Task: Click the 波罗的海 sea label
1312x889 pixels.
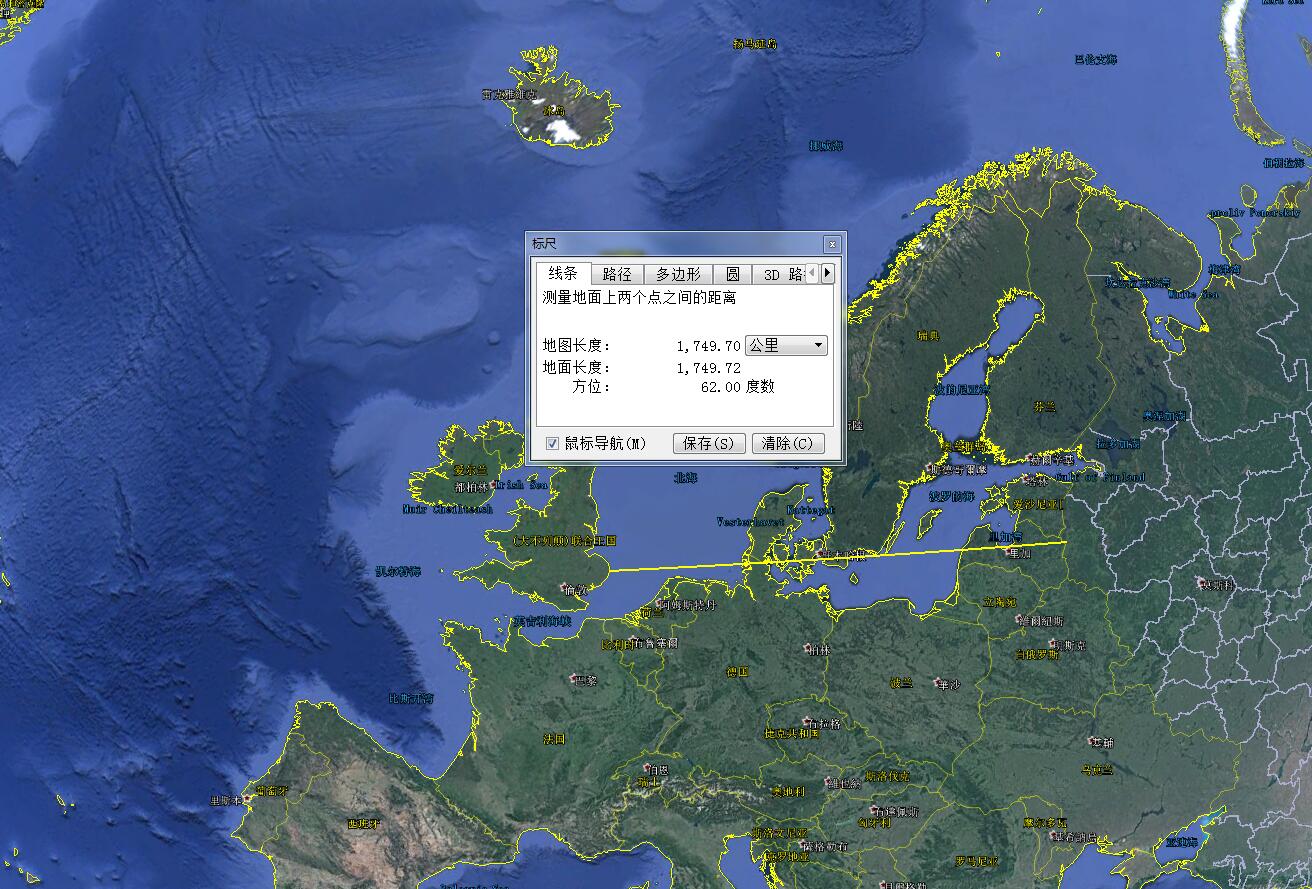Action: (950, 495)
